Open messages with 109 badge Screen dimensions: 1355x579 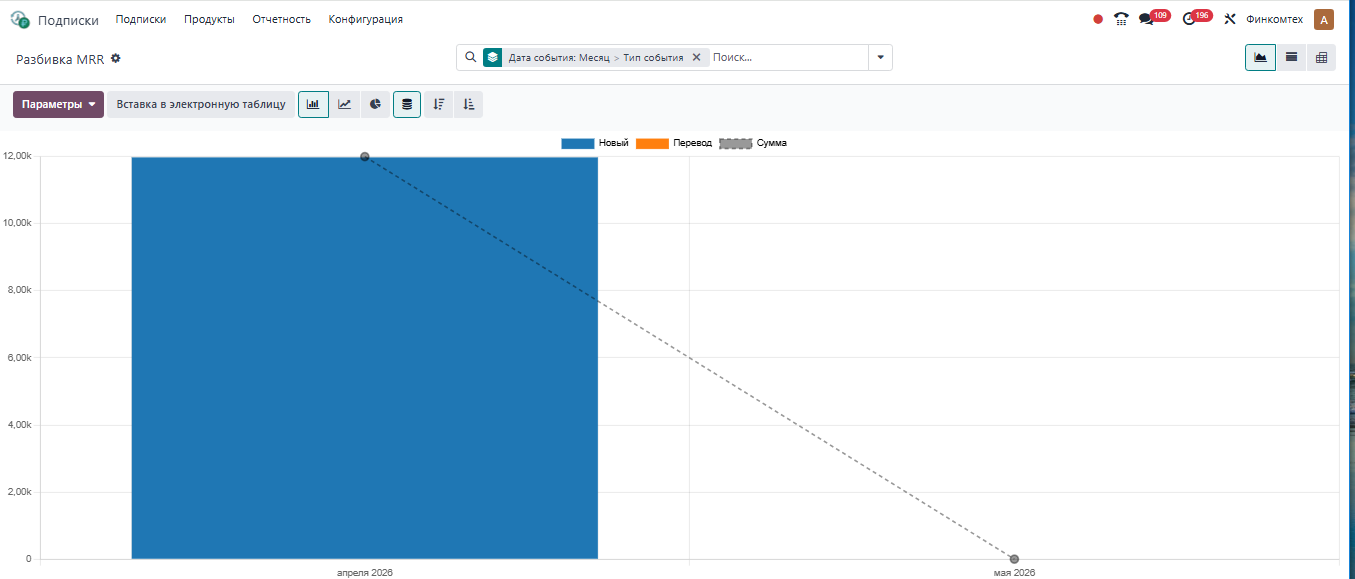1153,18
